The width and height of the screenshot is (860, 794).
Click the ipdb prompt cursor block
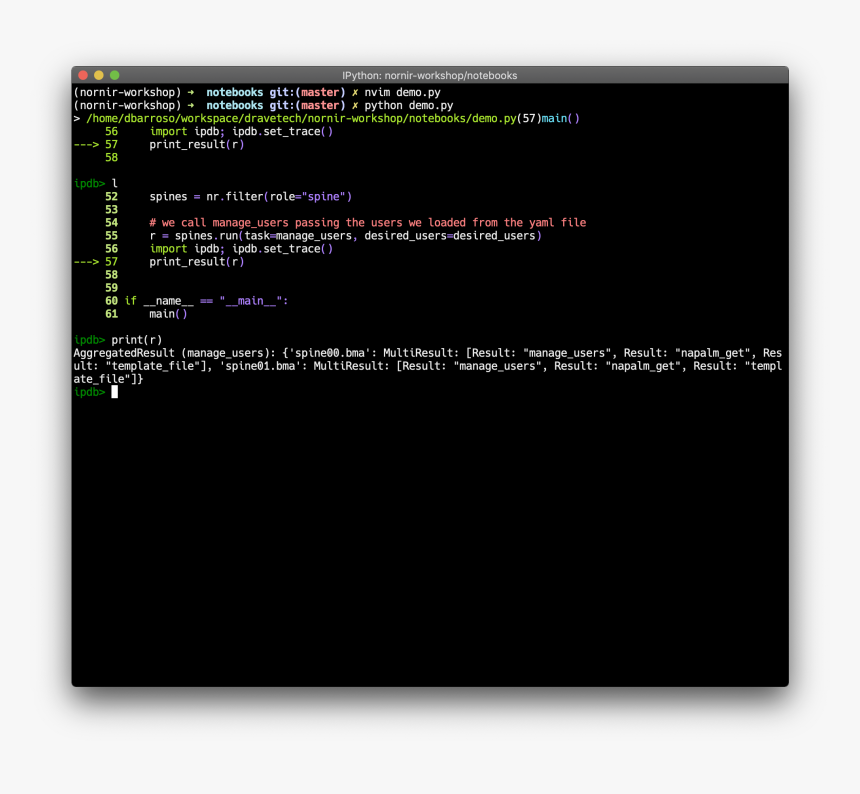[115, 392]
